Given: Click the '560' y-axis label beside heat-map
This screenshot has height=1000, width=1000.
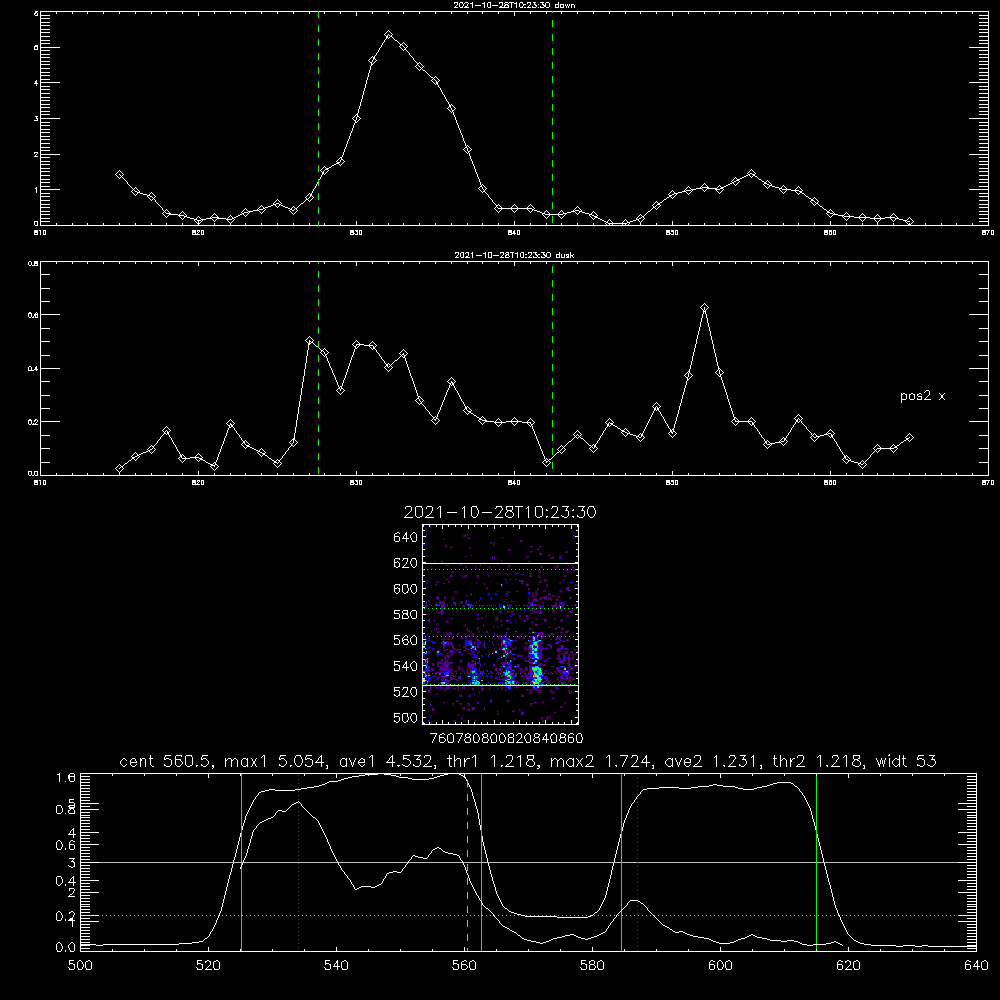Looking at the screenshot, I should coord(406,640).
